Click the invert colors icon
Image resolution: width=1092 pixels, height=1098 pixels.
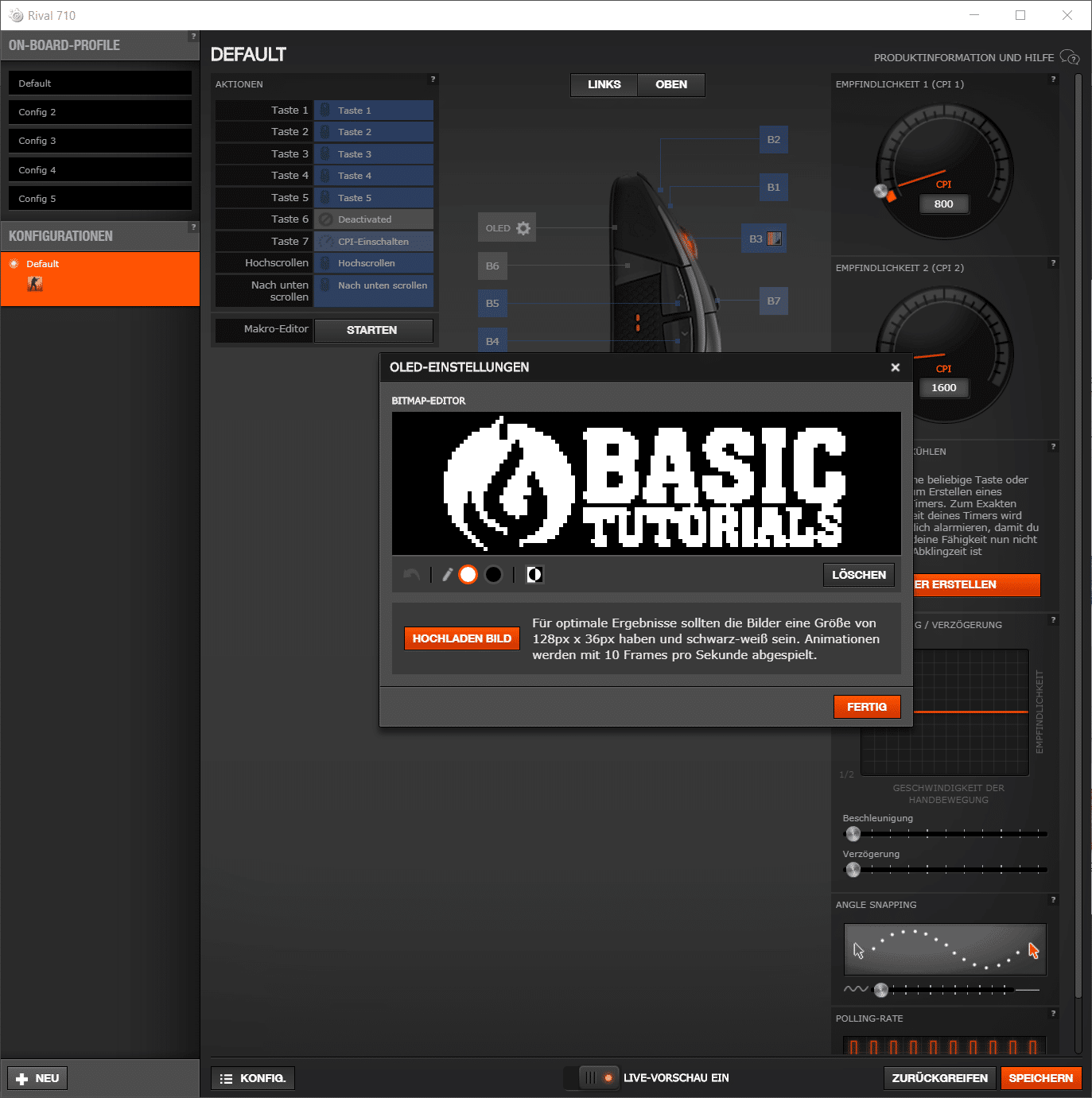click(x=534, y=575)
